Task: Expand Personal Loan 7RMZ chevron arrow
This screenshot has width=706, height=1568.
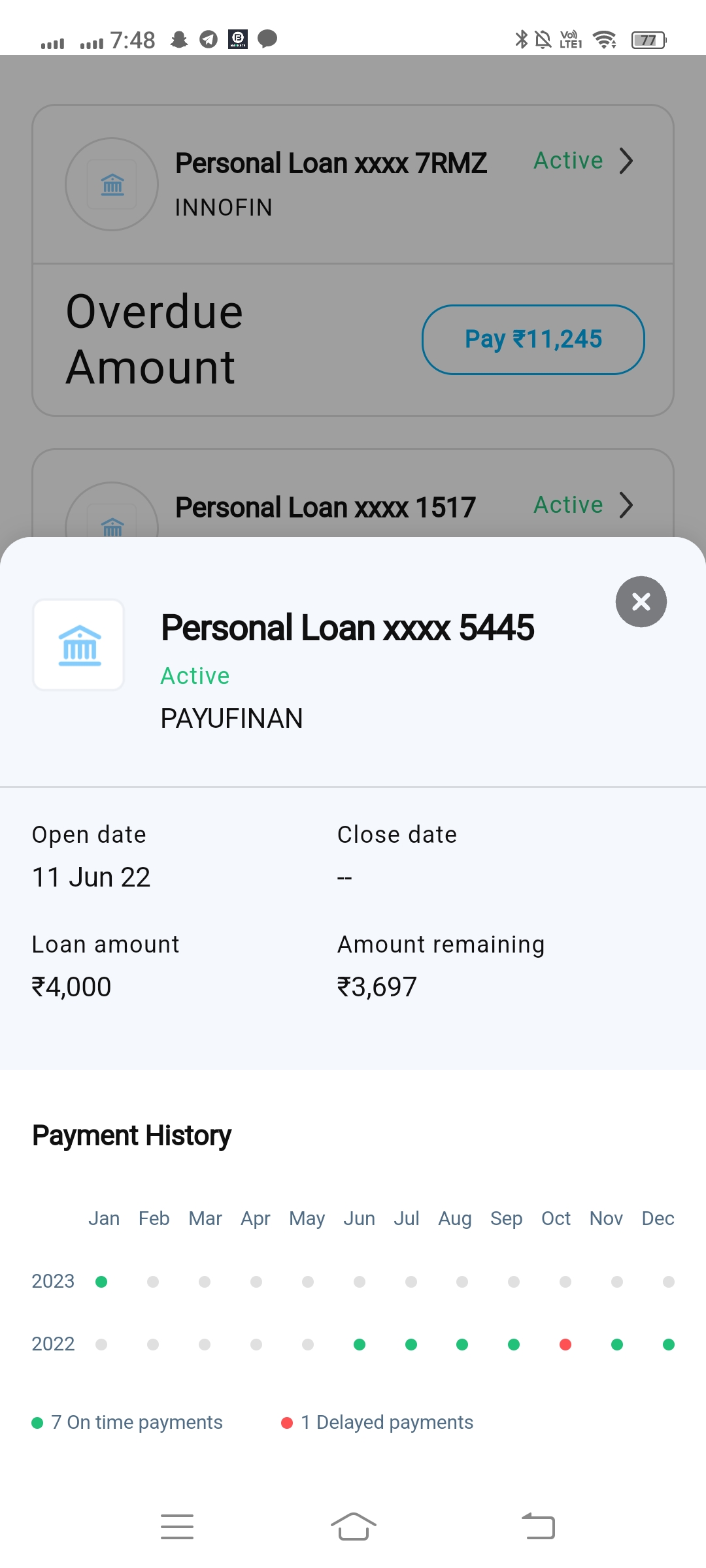Action: (x=626, y=161)
